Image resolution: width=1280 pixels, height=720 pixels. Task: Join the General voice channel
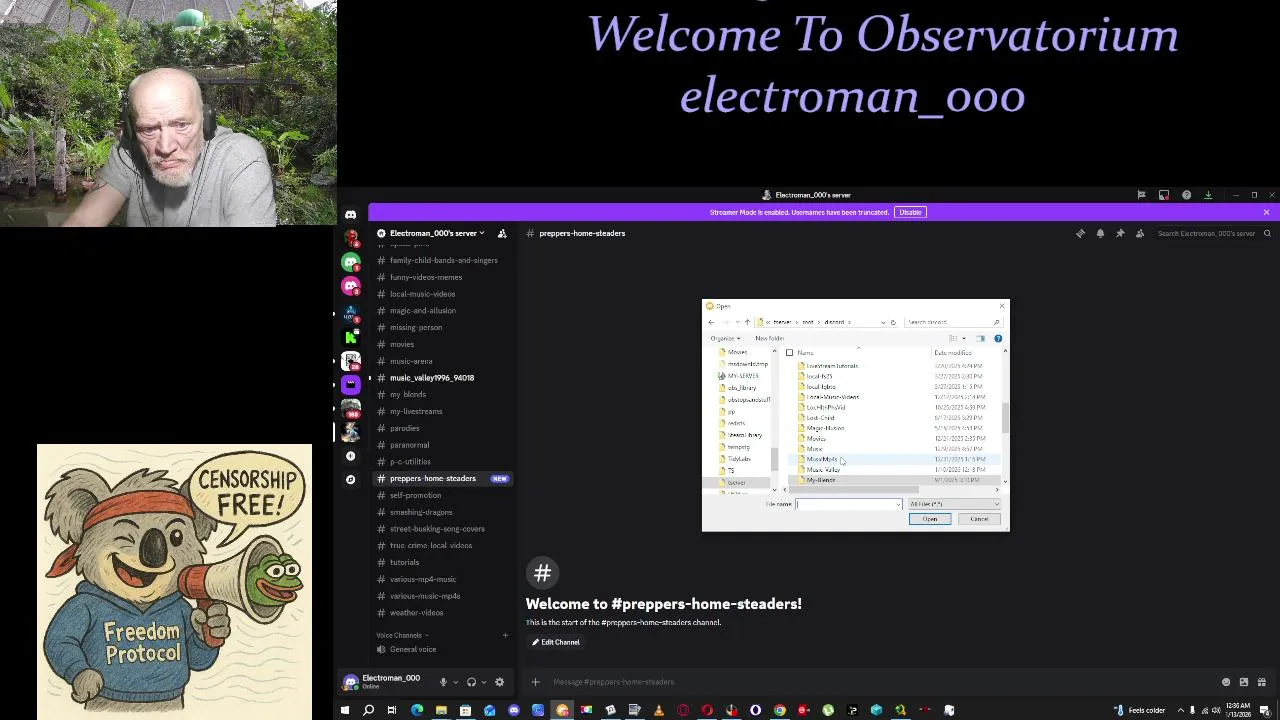413,649
